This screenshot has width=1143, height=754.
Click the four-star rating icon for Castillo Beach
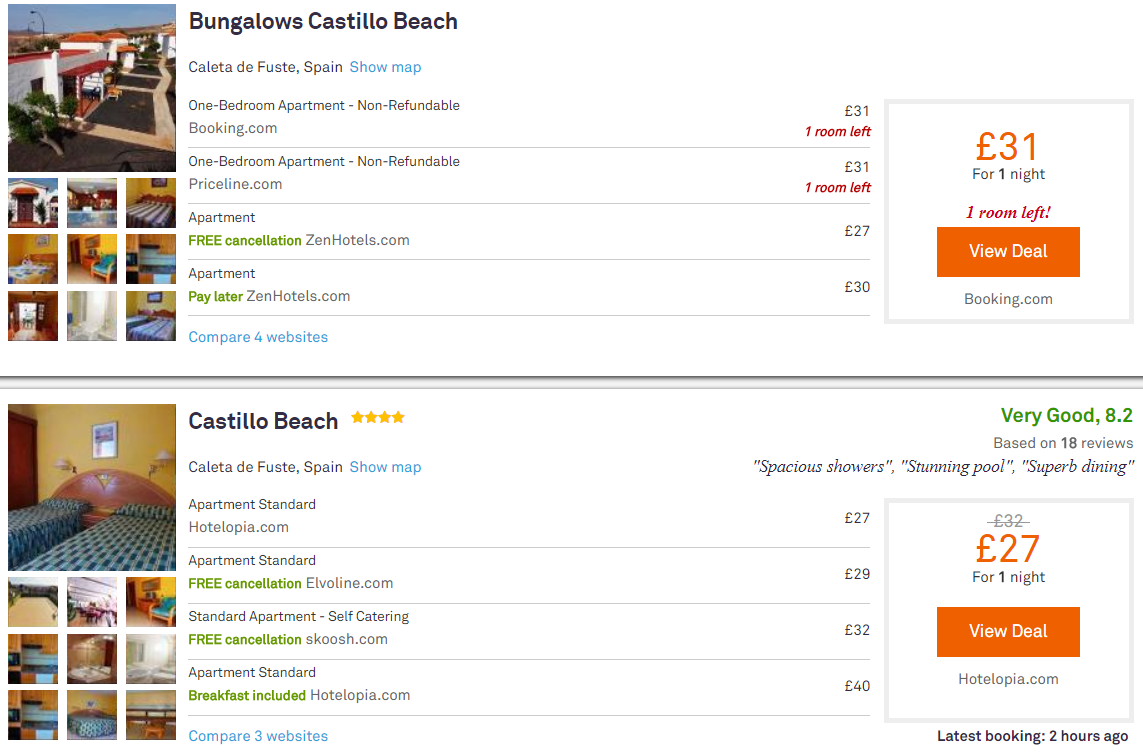pos(378,418)
